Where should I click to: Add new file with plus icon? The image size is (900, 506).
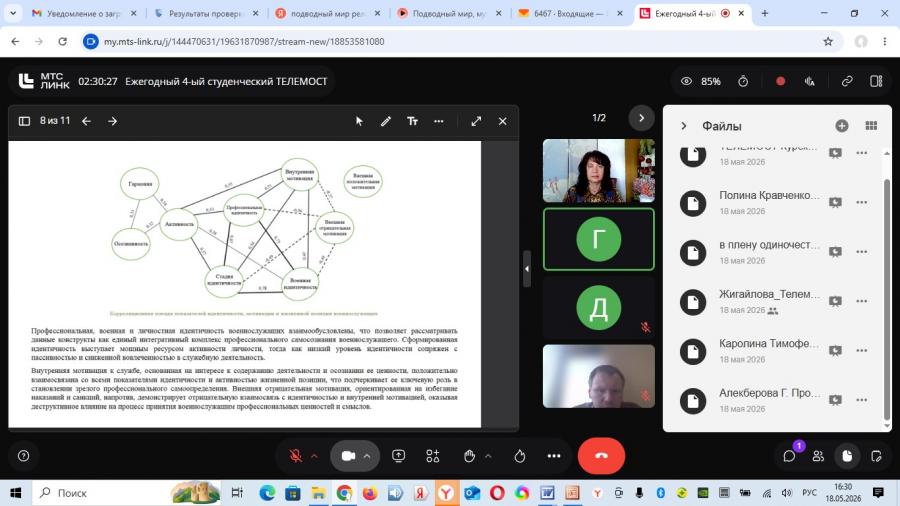click(841, 126)
